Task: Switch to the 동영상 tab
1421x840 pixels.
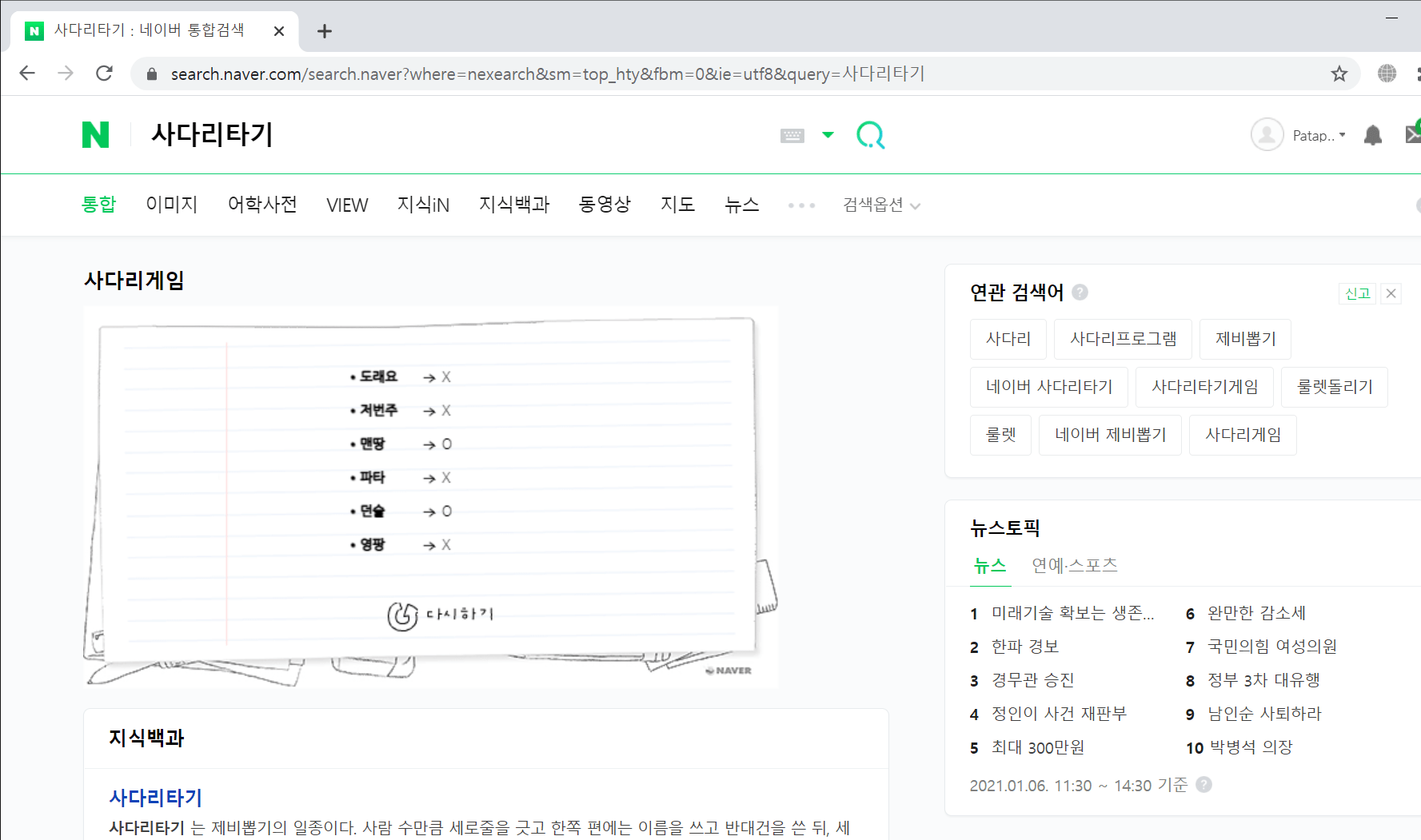Action: click(x=605, y=205)
